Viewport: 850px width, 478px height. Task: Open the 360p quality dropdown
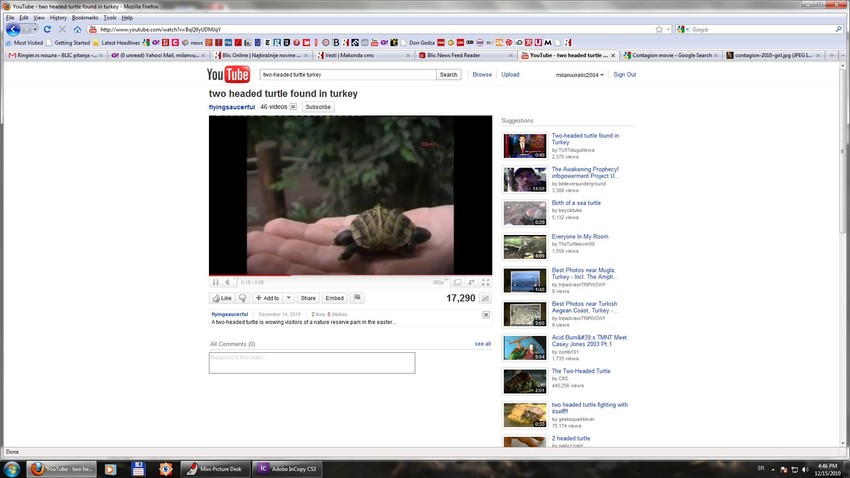[x=440, y=283]
